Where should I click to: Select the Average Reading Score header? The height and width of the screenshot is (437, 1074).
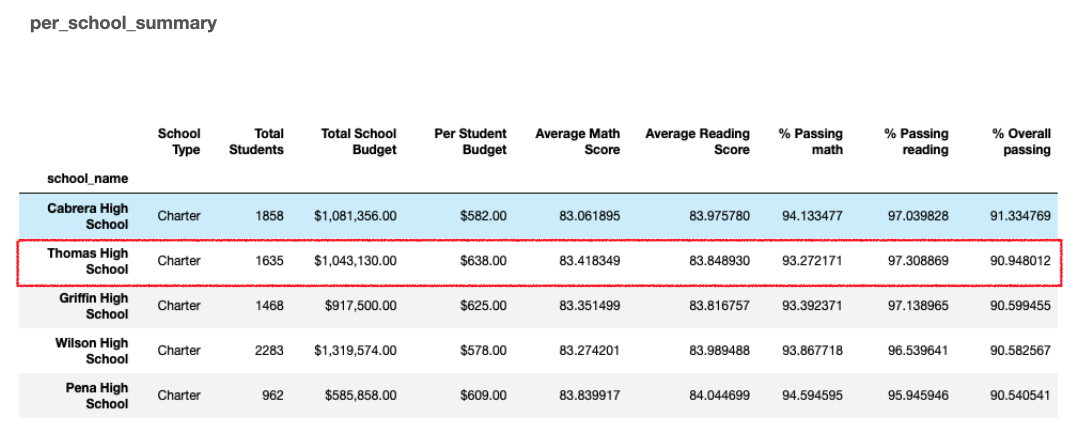click(697, 142)
